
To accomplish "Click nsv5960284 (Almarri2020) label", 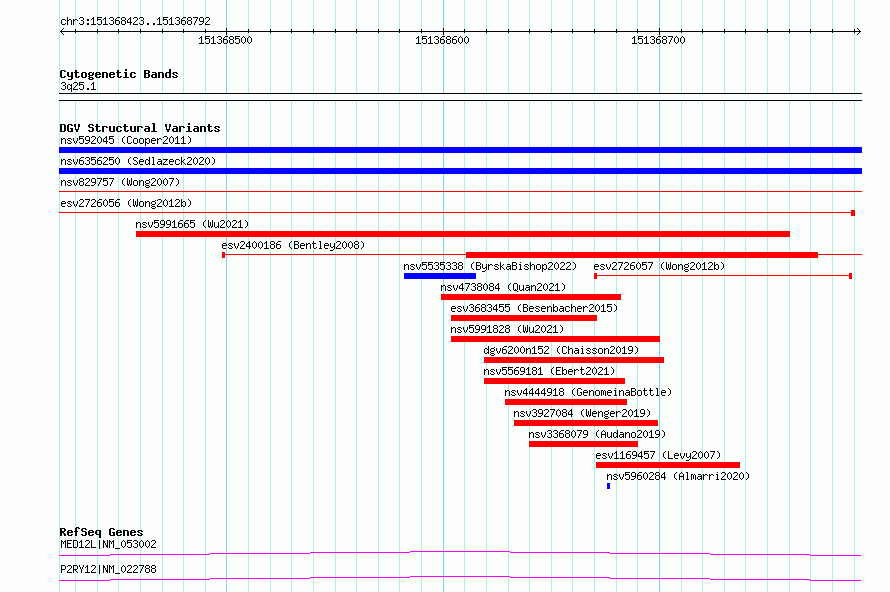I will point(678,476).
